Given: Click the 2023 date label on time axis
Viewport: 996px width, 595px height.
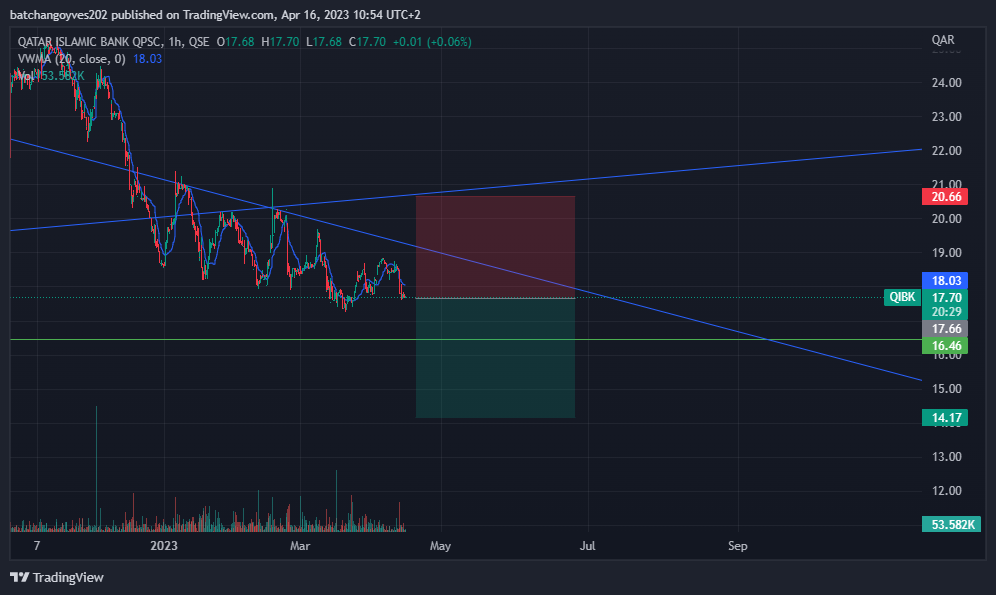Looking at the screenshot, I should coord(164,546).
